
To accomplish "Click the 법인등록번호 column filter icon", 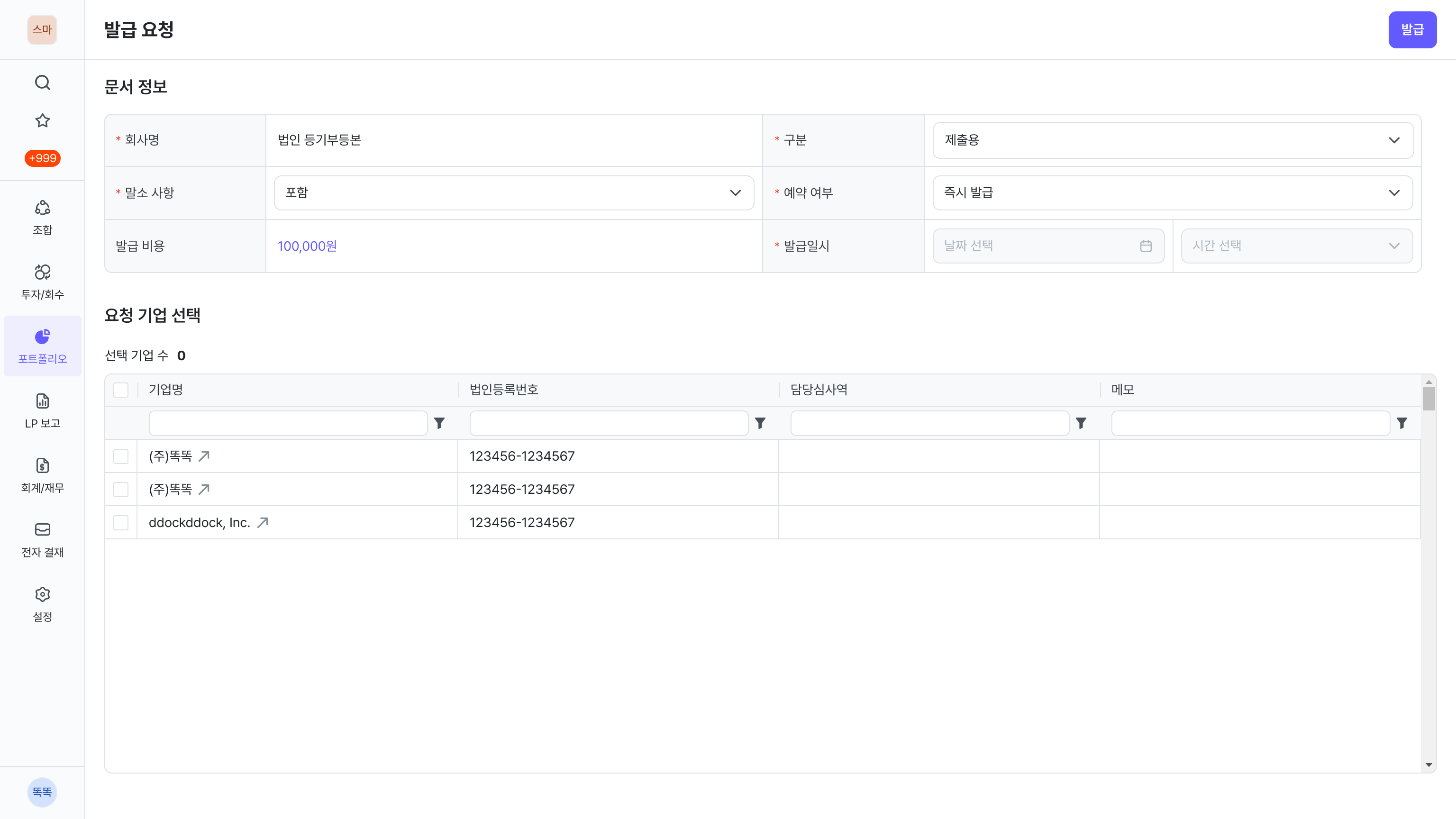I will 760,423.
